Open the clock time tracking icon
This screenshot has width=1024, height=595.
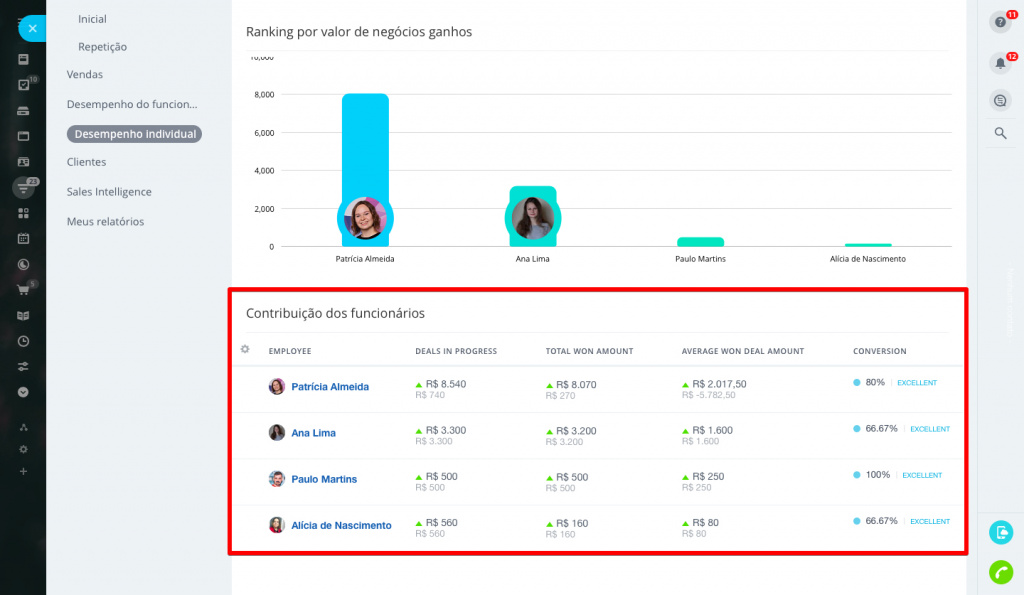pyautogui.click(x=24, y=342)
